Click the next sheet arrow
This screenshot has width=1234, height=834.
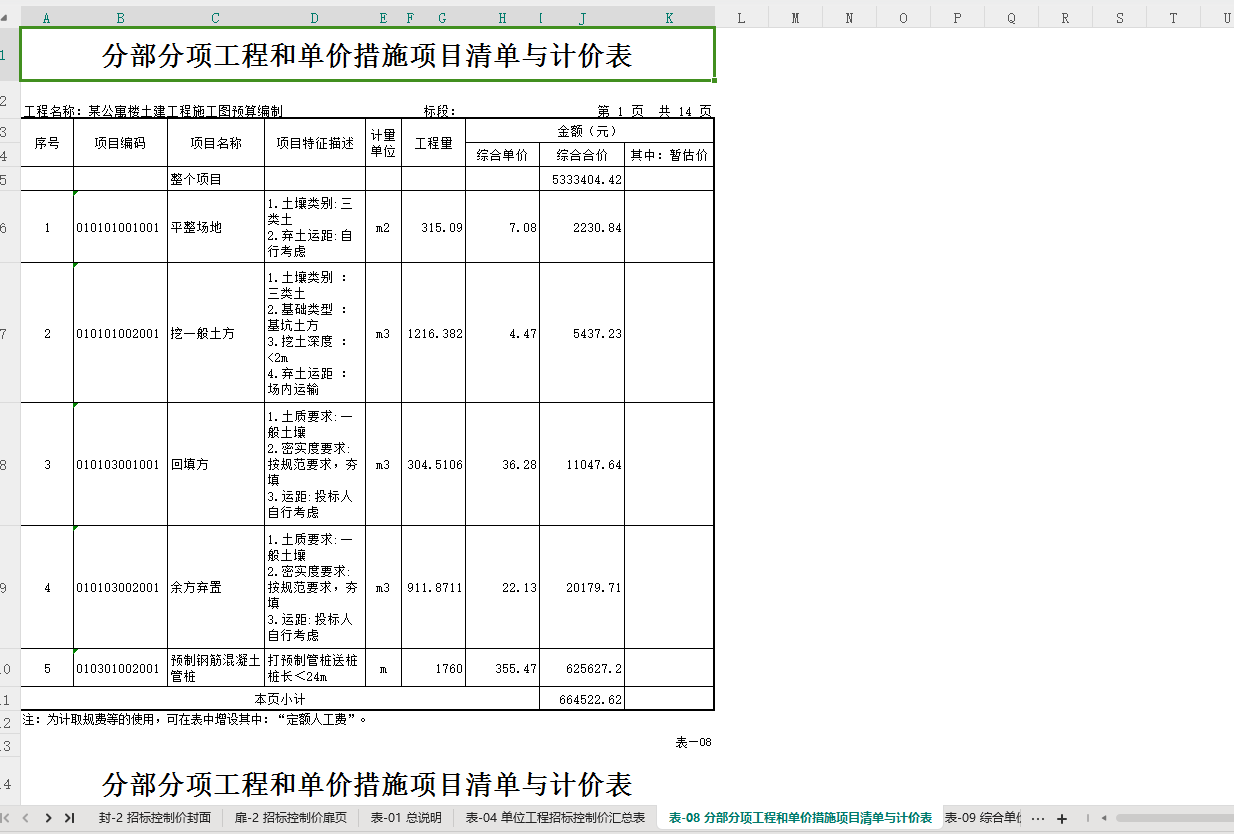[x=48, y=818]
